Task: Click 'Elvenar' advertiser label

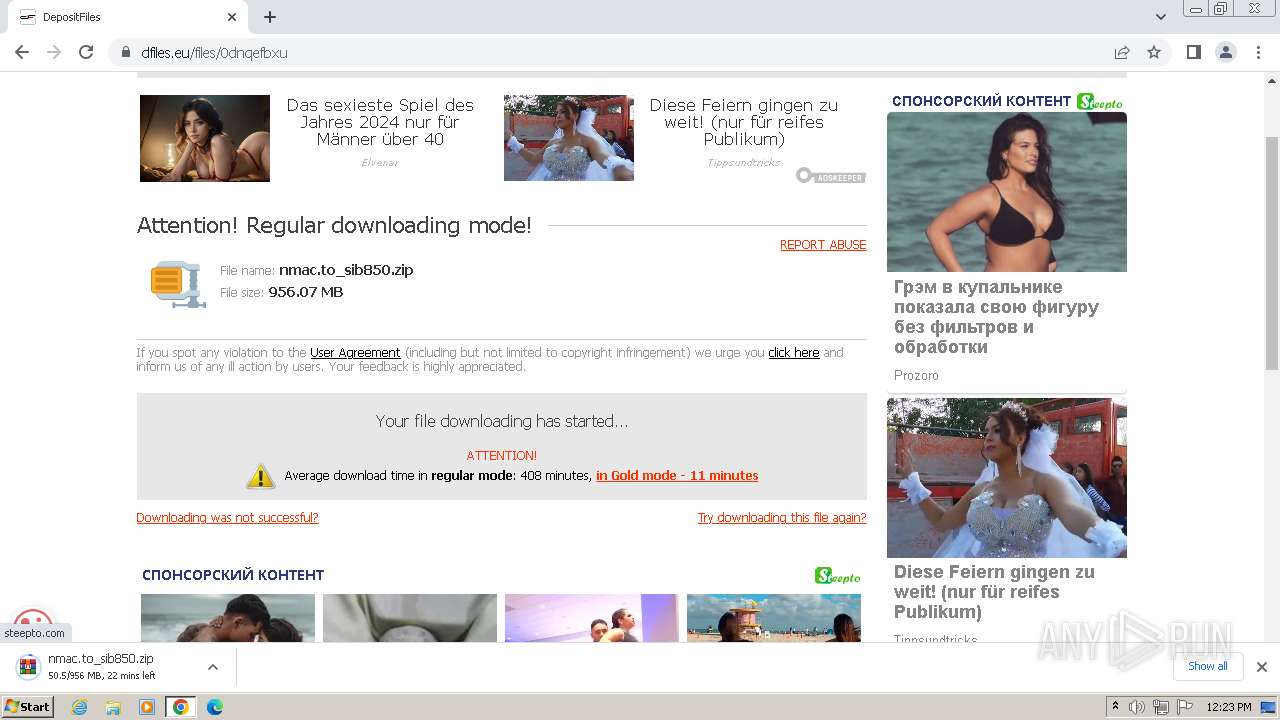Action: point(380,162)
